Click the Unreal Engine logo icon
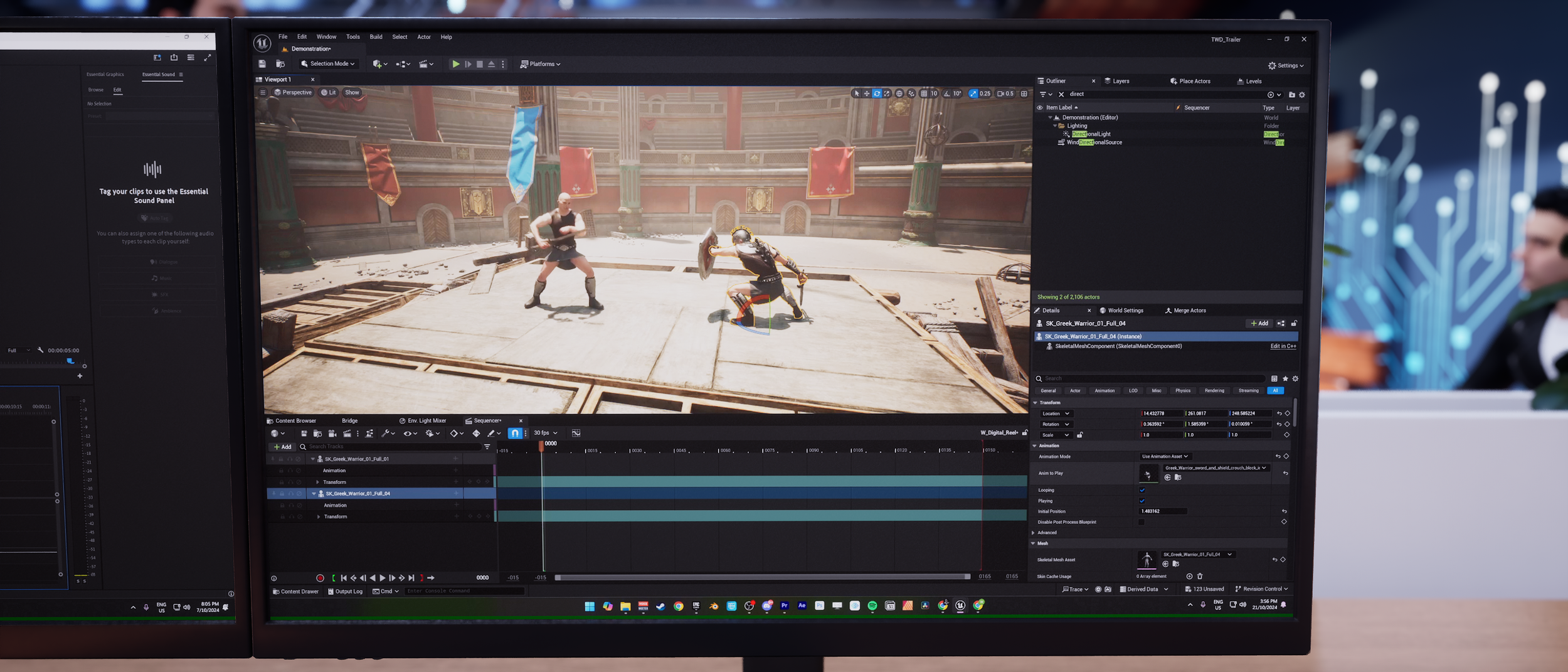 [x=262, y=43]
